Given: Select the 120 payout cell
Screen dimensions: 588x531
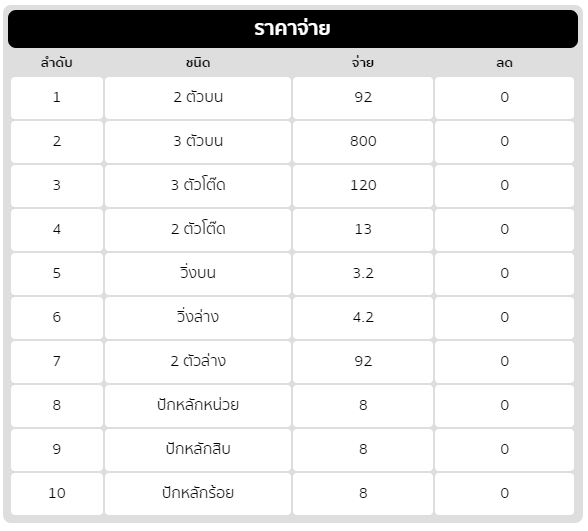Looking at the screenshot, I should click(363, 186).
